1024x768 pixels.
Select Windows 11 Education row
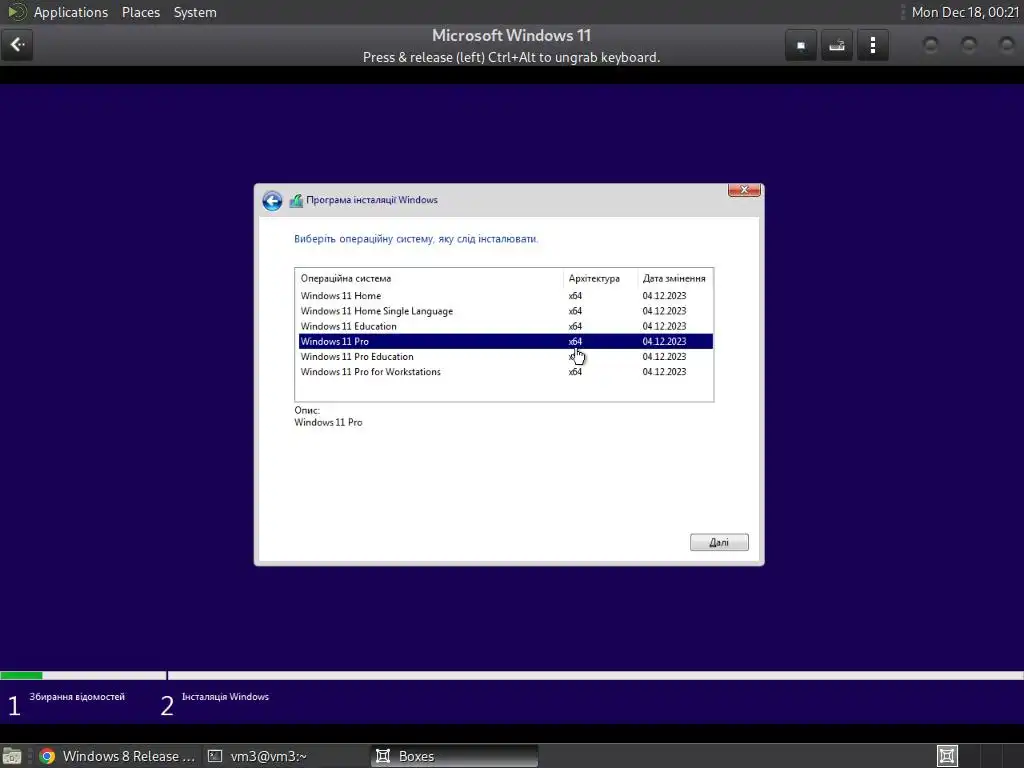[505, 326]
